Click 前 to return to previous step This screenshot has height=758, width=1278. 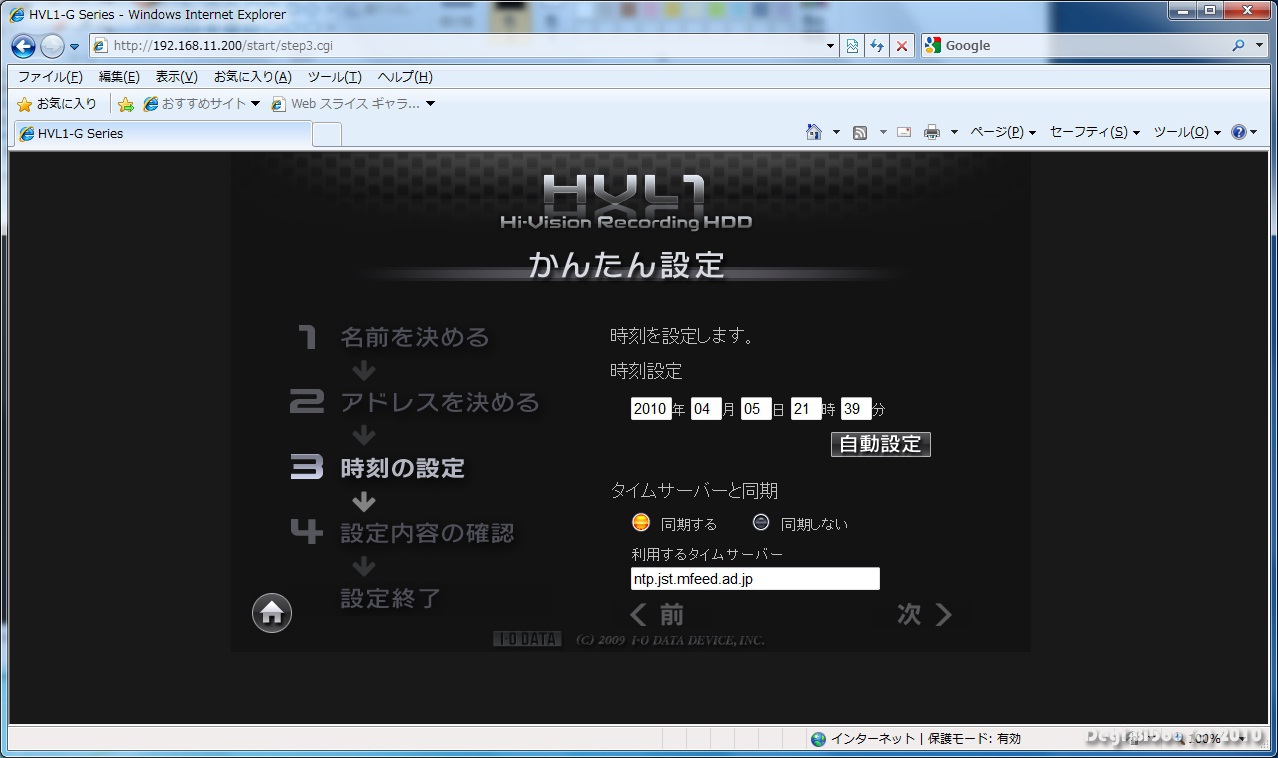[657, 615]
